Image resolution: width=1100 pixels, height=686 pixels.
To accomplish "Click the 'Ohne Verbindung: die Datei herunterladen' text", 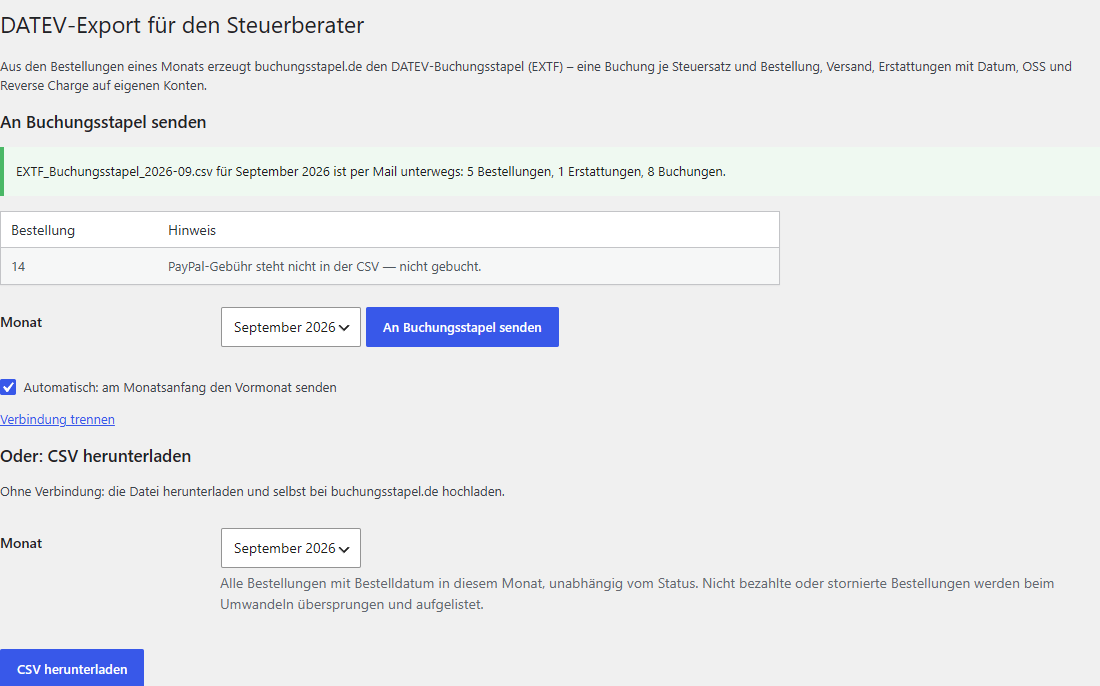I will coord(253,492).
